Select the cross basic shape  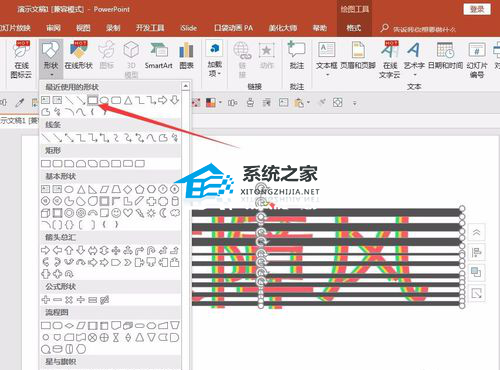click(x=151, y=201)
